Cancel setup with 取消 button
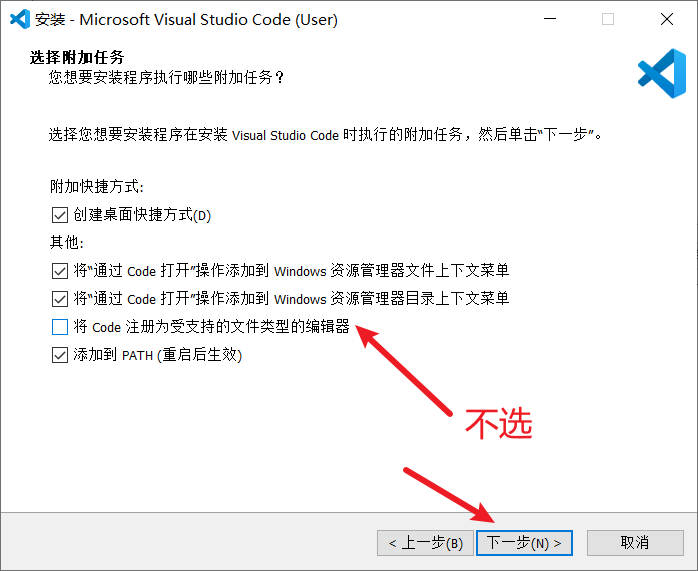This screenshot has width=698, height=571. 635,543
